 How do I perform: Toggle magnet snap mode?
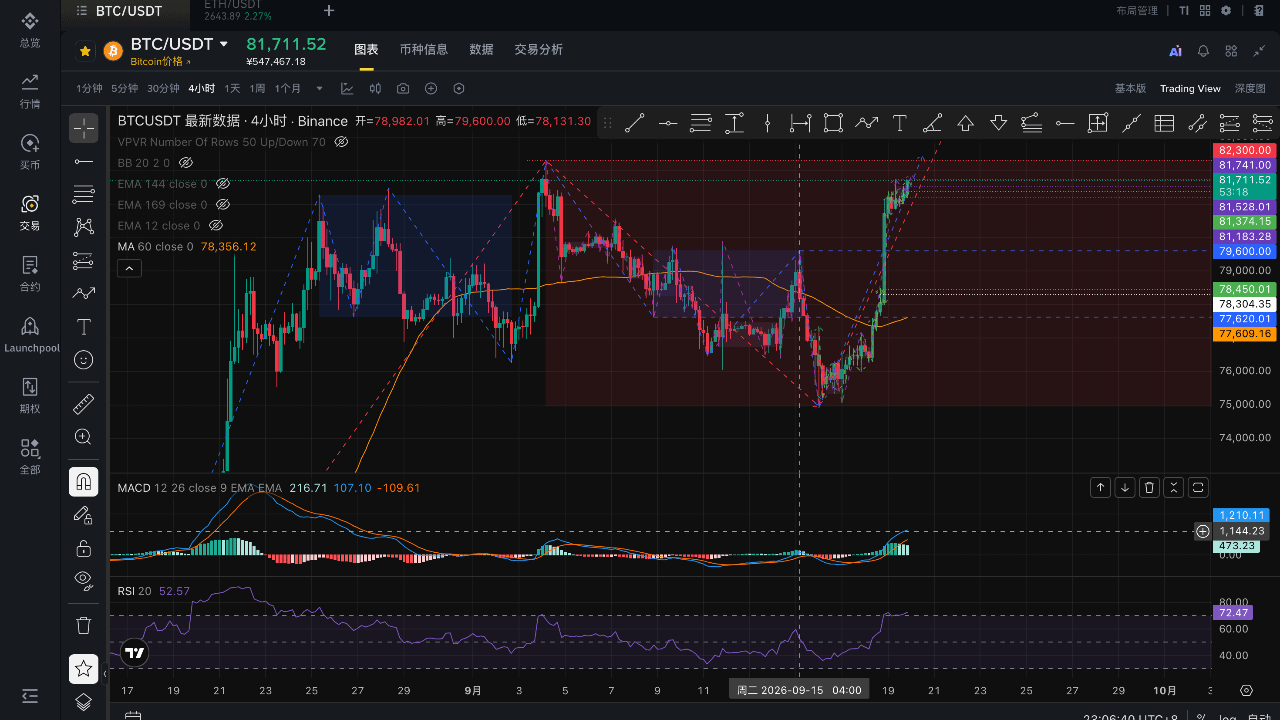[84, 482]
